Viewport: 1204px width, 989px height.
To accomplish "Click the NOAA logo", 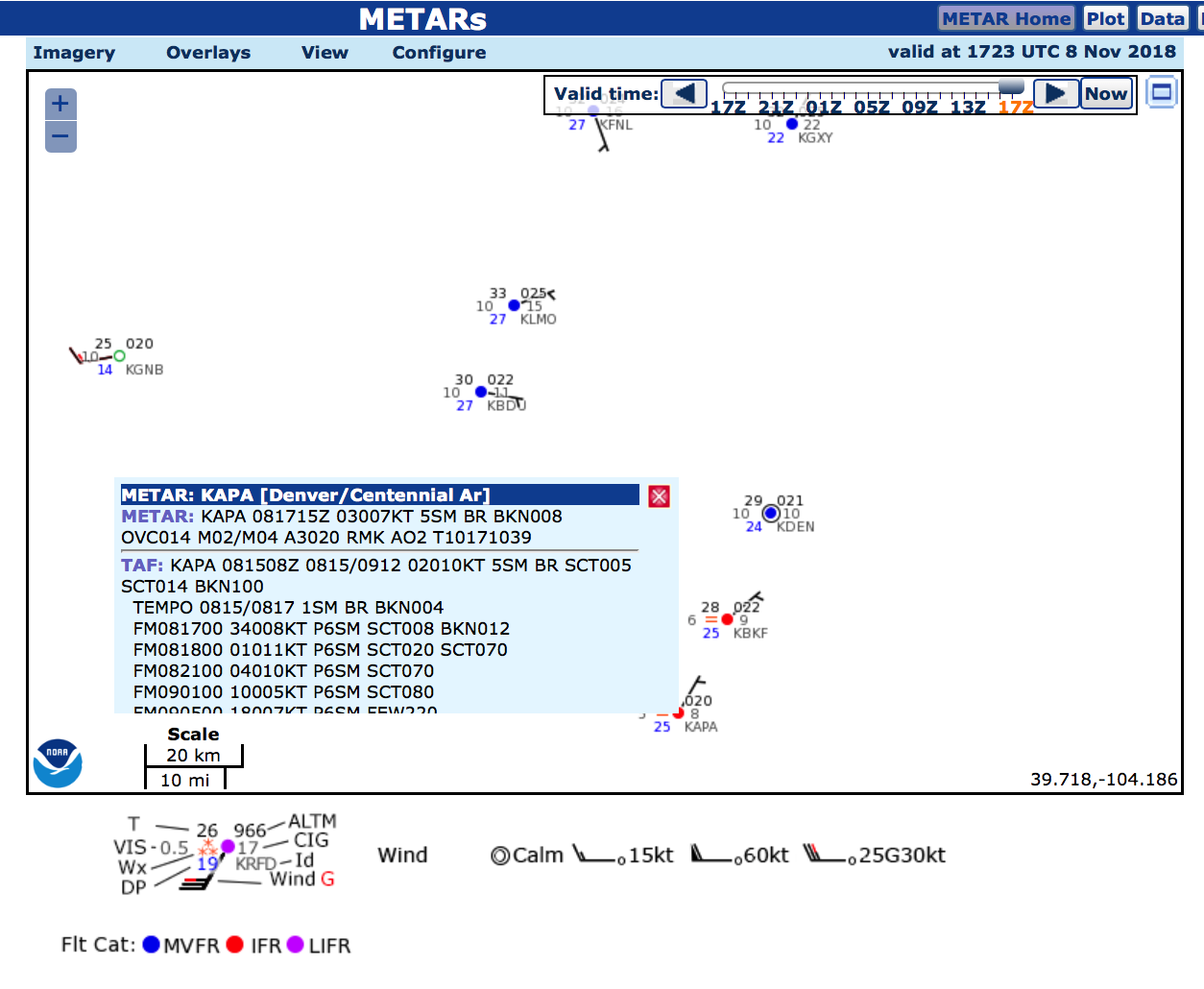I will coord(58,763).
